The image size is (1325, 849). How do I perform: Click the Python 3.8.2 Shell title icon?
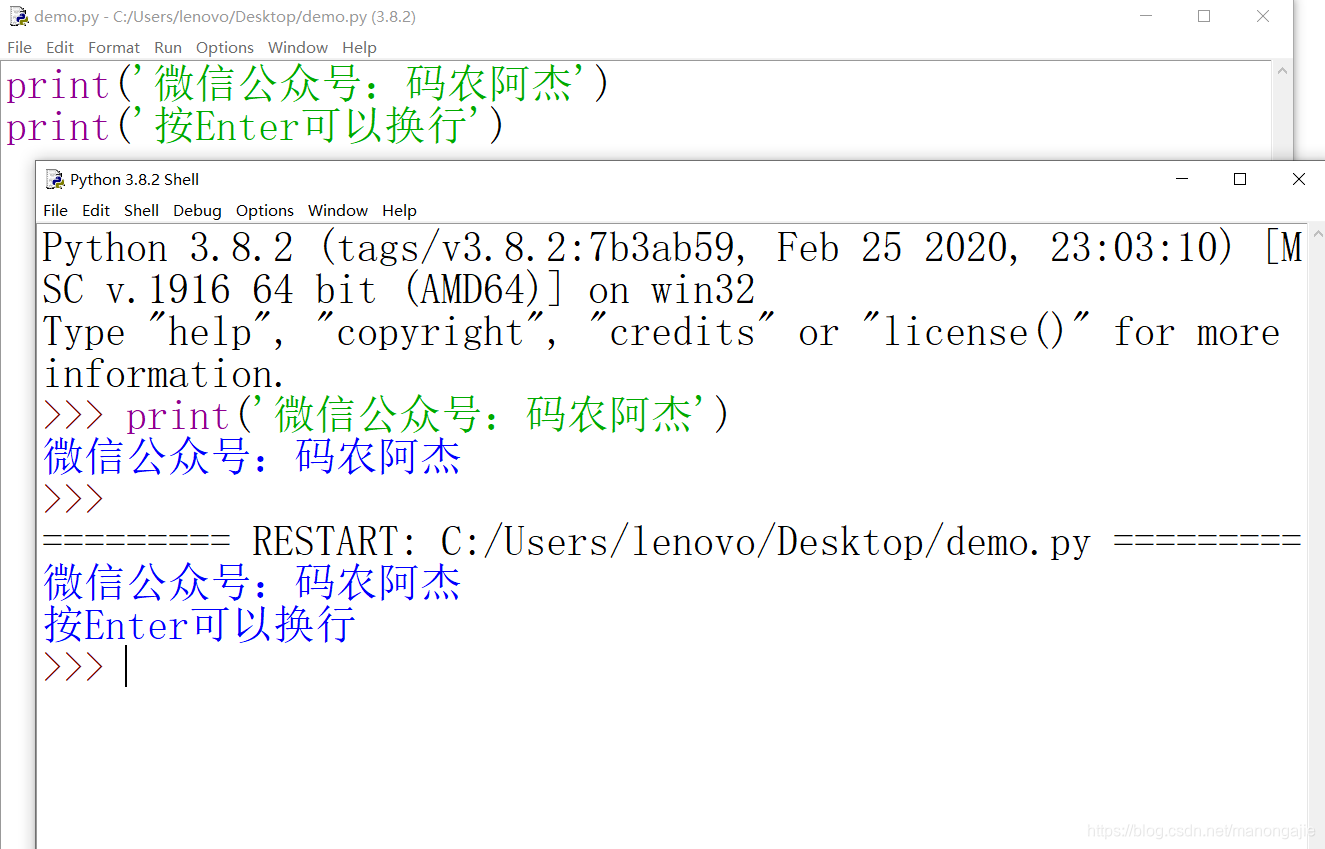55,179
